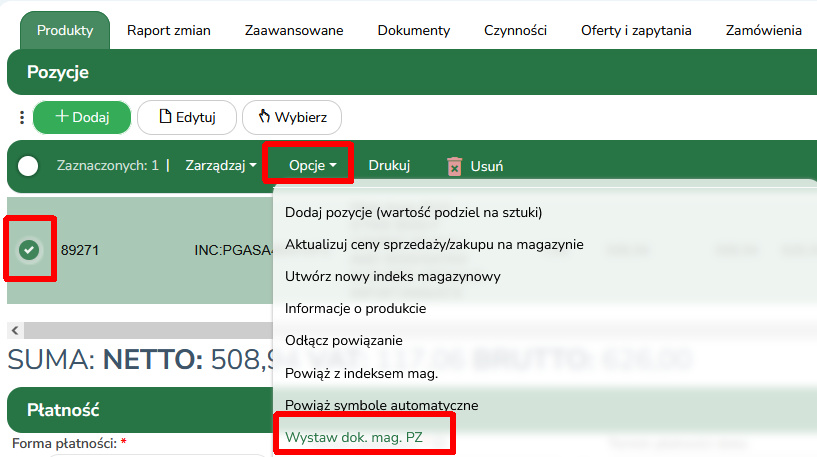Click the Drukuj button
This screenshot has width=817, height=457.
tap(389, 166)
